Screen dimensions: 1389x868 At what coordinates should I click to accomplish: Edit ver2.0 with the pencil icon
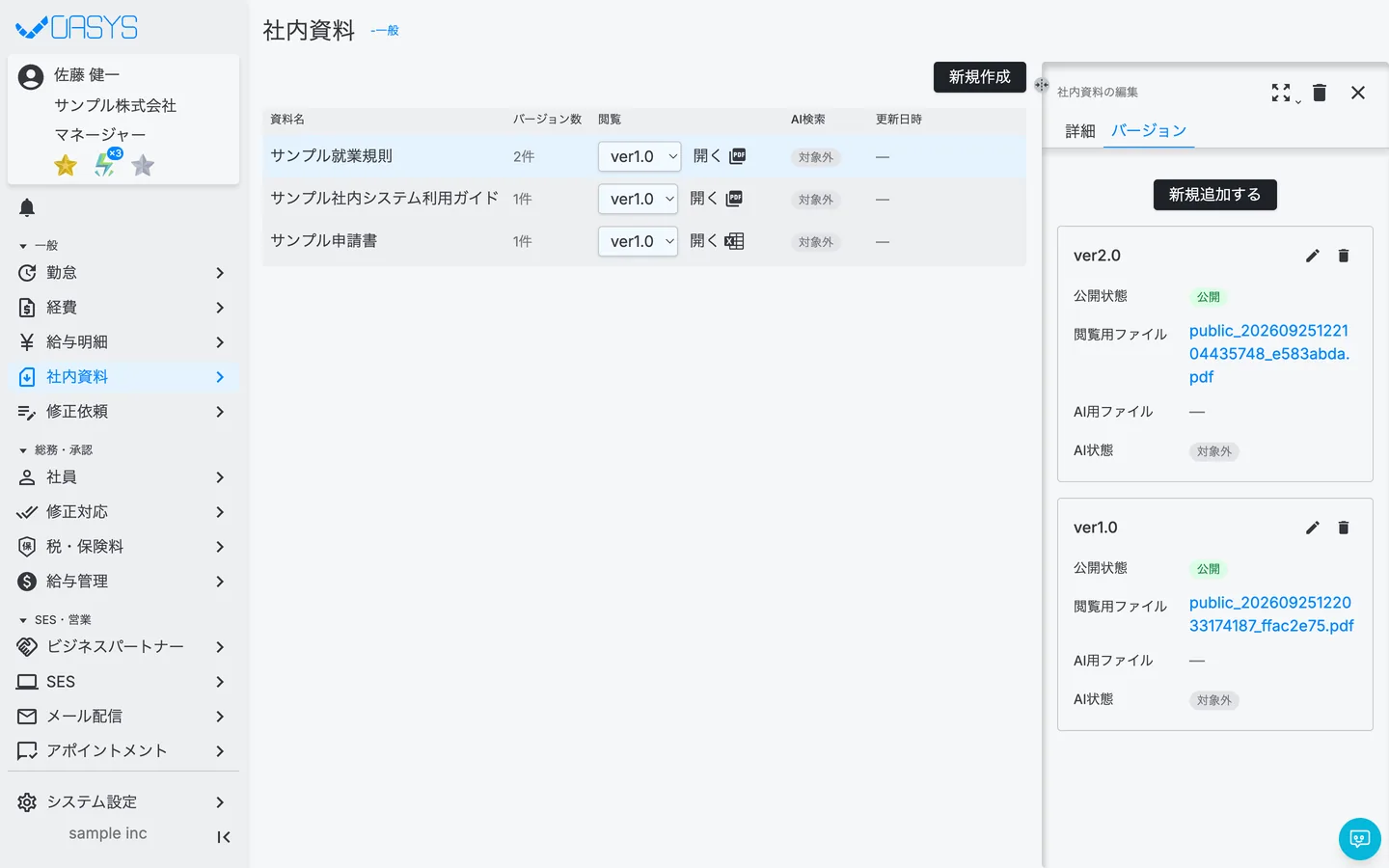click(x=1313, y=256)
